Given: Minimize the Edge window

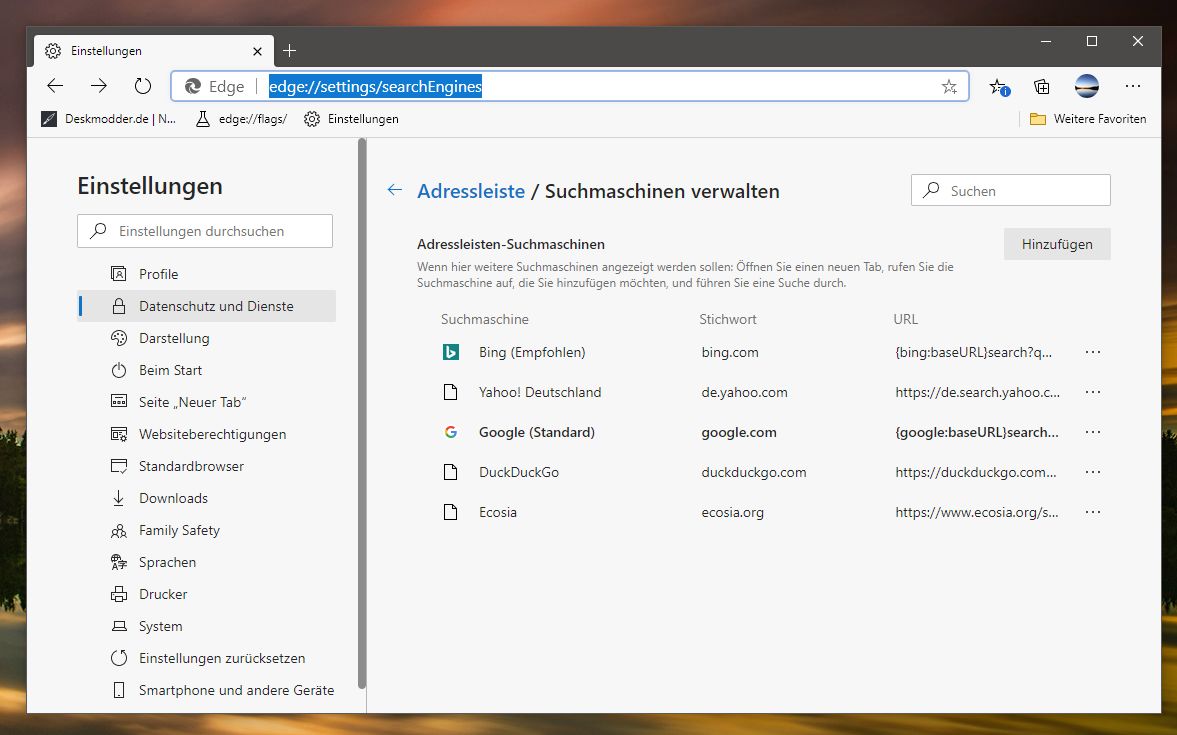Looking at the screenshot, I should click(x=1046, y=41).
